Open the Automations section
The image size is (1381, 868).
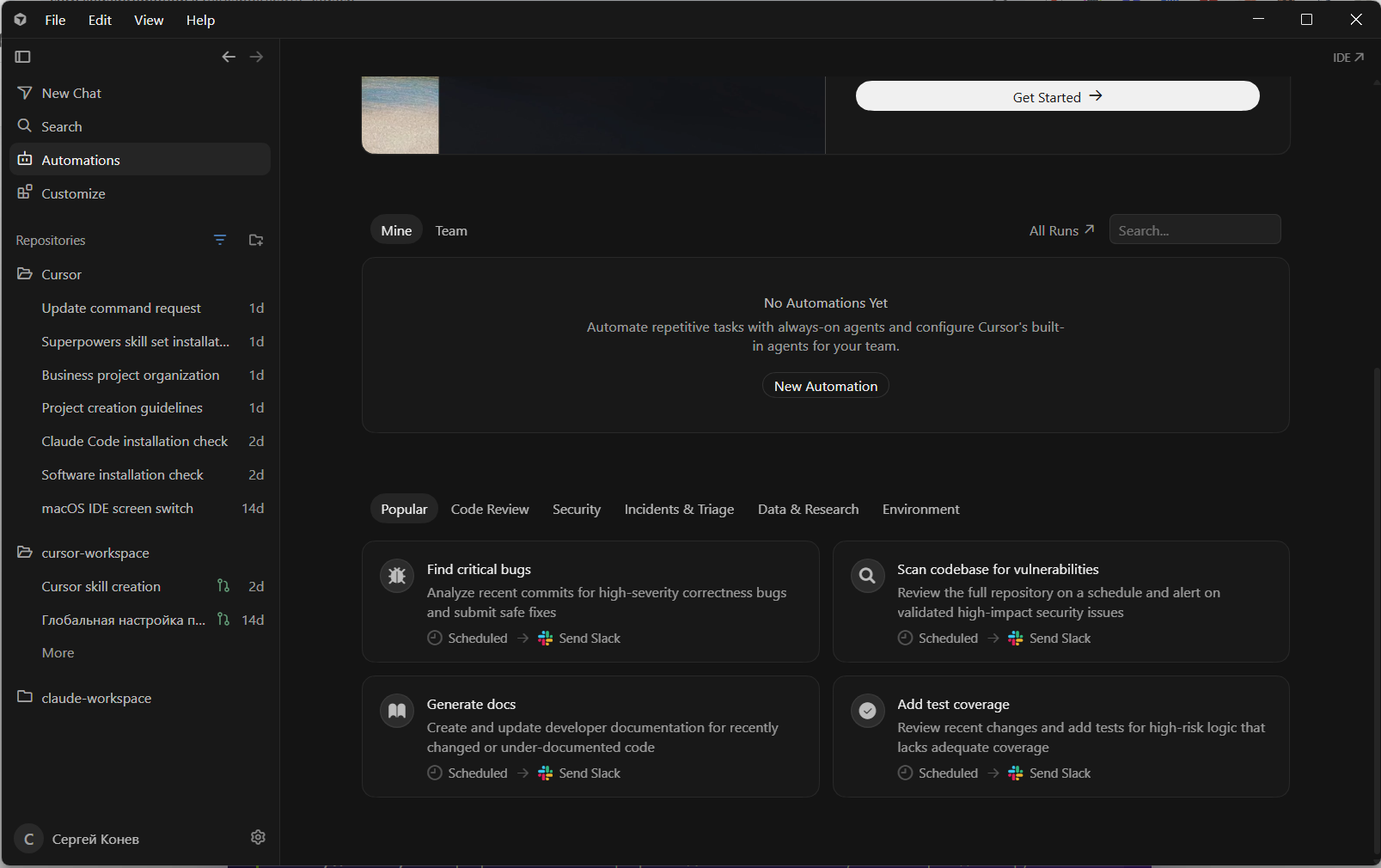(140, 160)
